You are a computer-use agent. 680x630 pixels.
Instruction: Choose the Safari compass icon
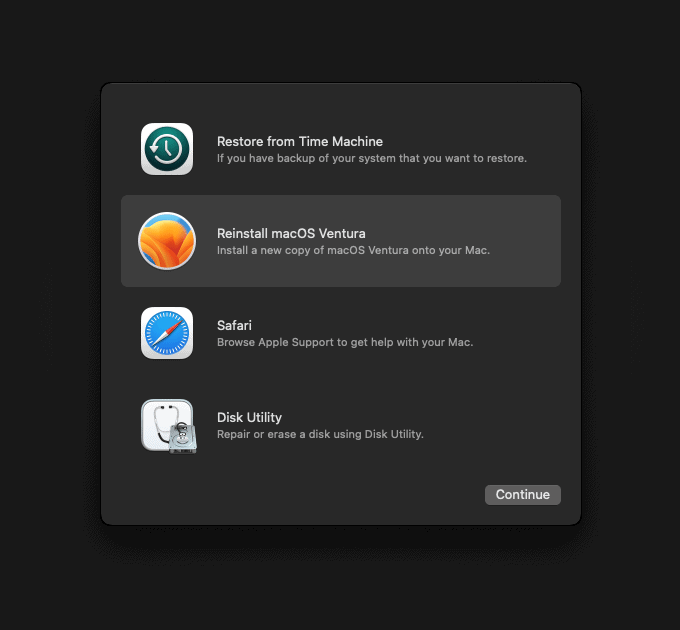coord(167,333)
